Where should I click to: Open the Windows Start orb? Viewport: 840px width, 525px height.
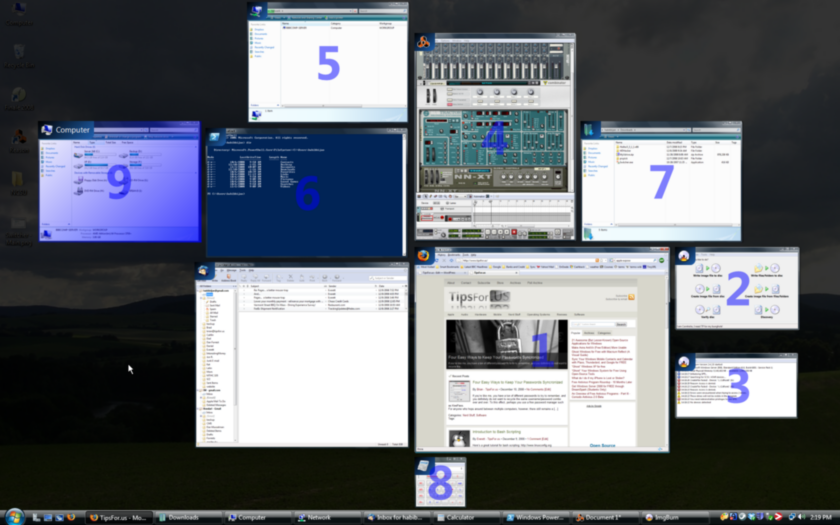coord(15,516)
